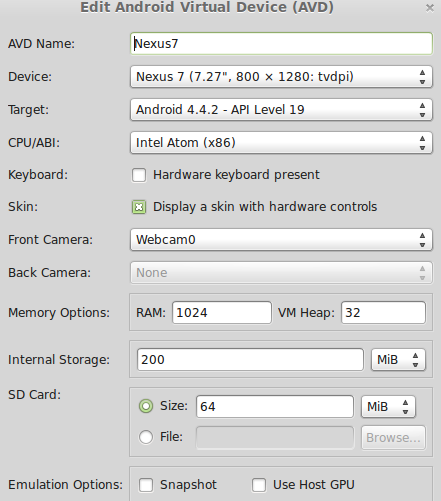Viewport: 441px width, 501px height.
Task: Click the Device label
Action: coord(30,77)
